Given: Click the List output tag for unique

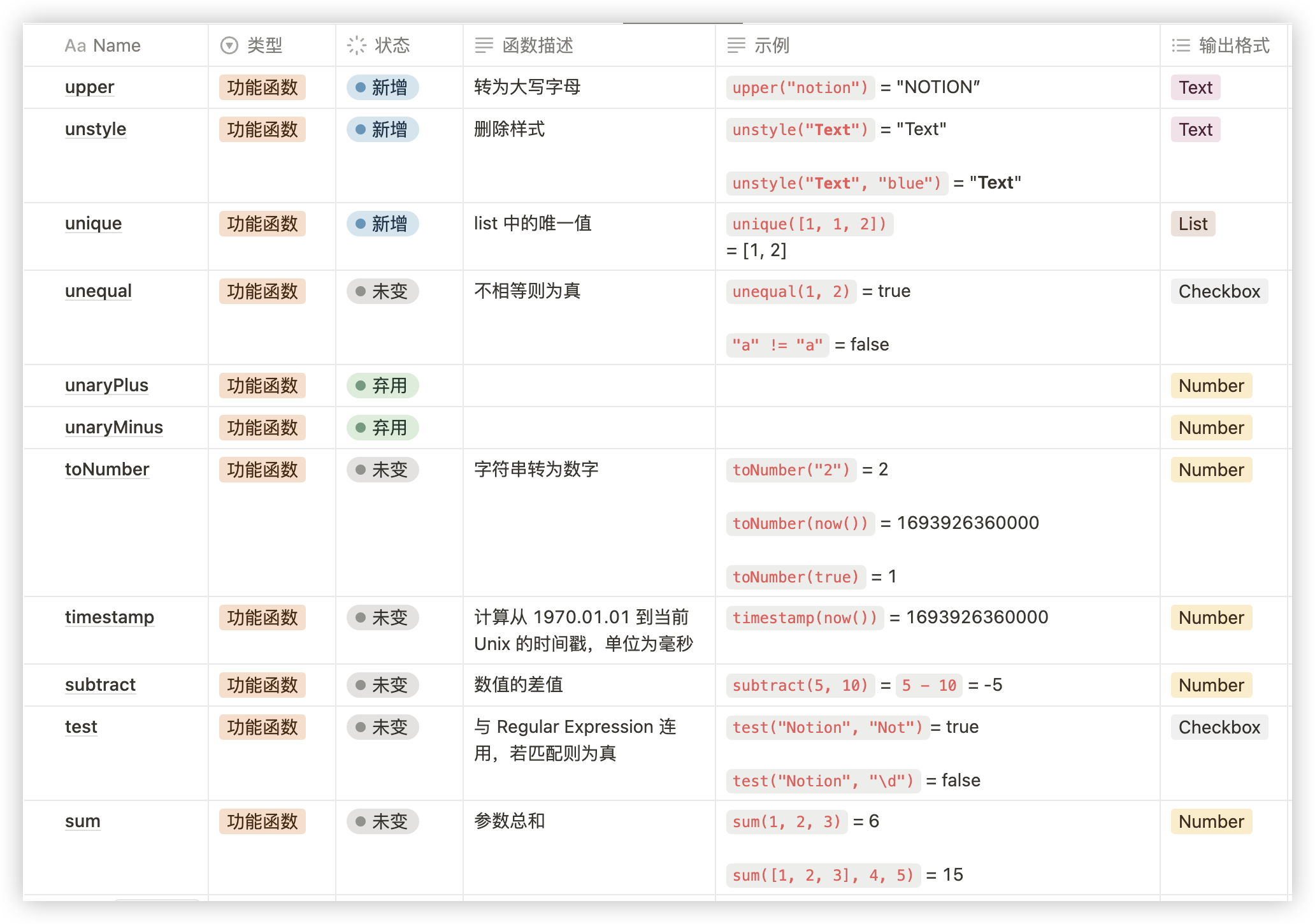Looking at the screenshot, I should [1193, 224].
